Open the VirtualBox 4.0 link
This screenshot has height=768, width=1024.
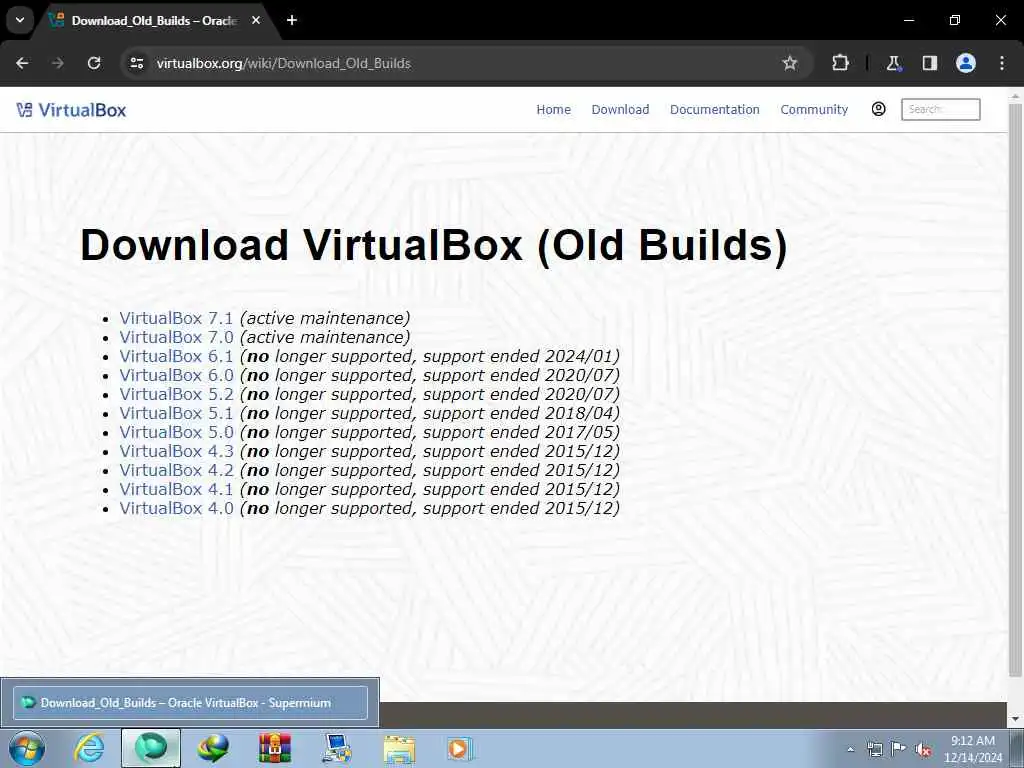coord(176,507)
